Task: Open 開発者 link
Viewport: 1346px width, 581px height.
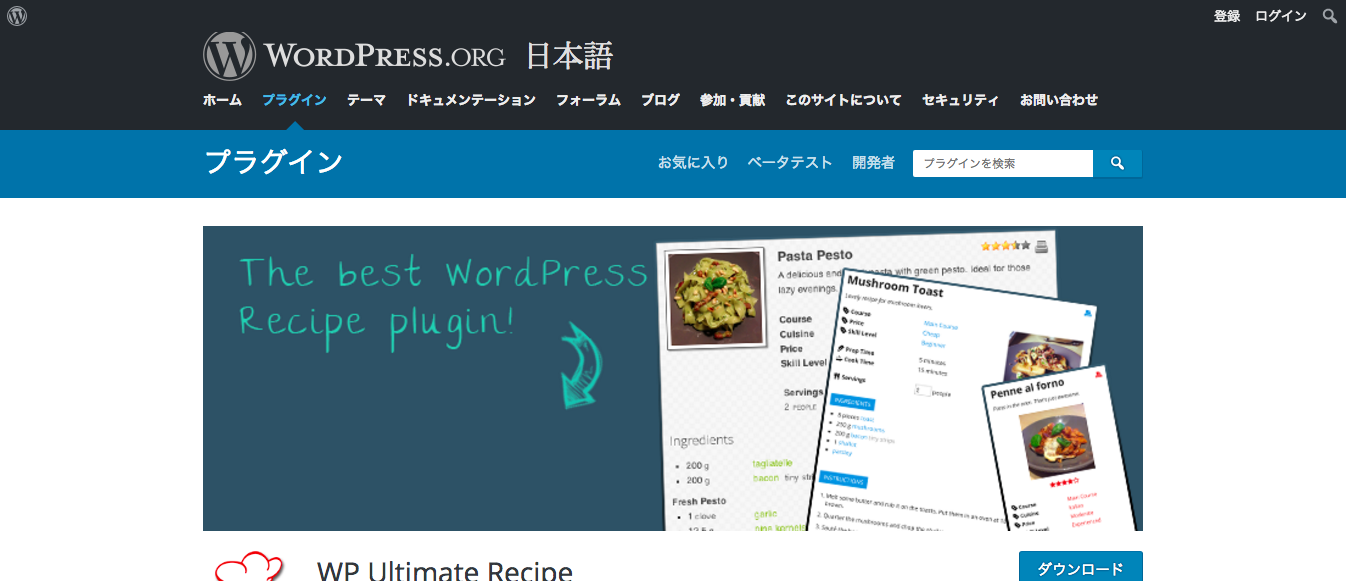Action: coord(873,163)
